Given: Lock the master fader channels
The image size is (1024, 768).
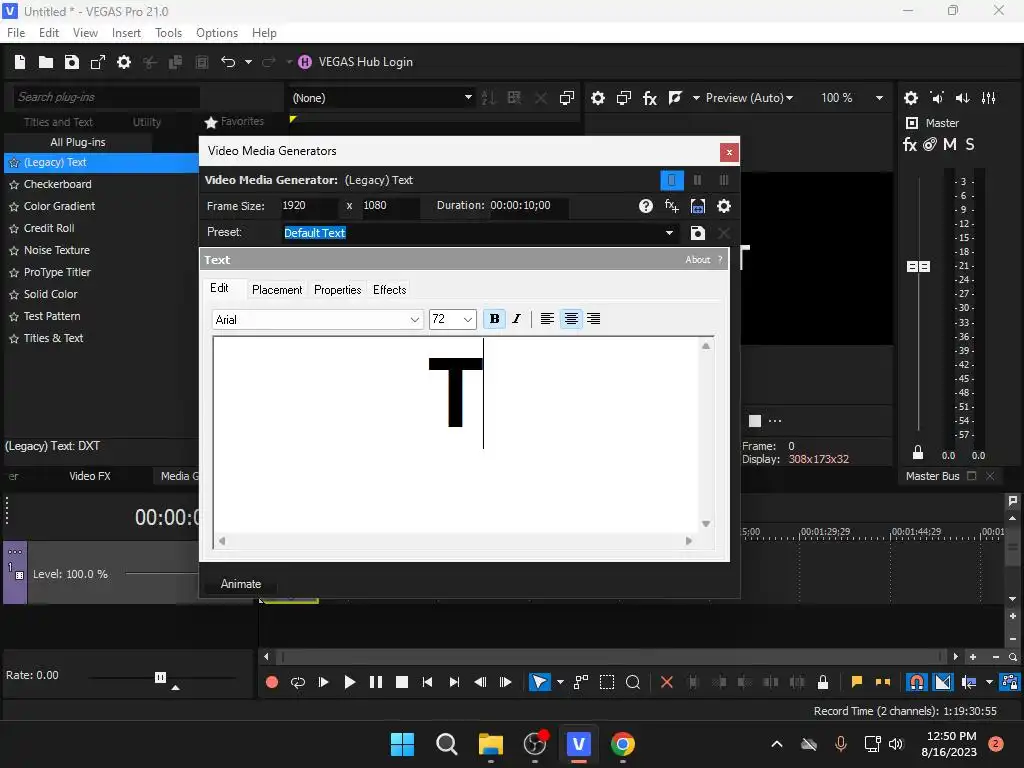Looking at the screenshot, I should (918, 452).
